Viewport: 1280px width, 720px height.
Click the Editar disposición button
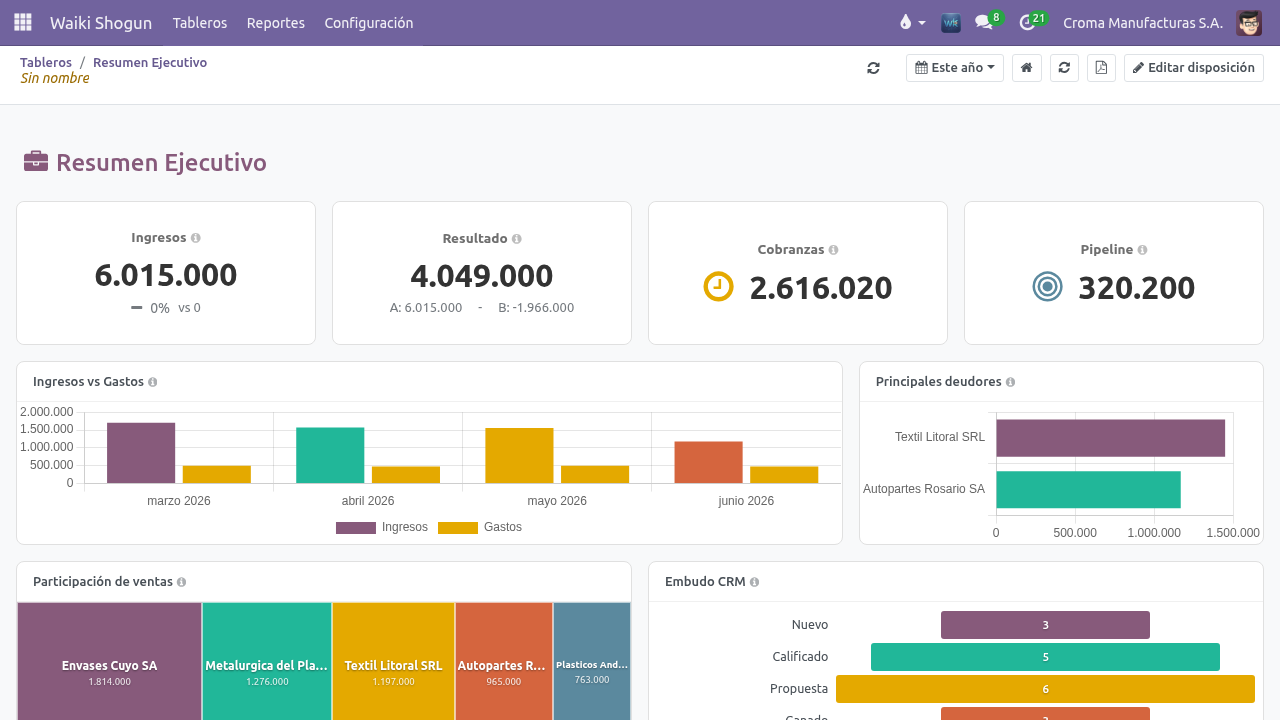point(1194,68)
